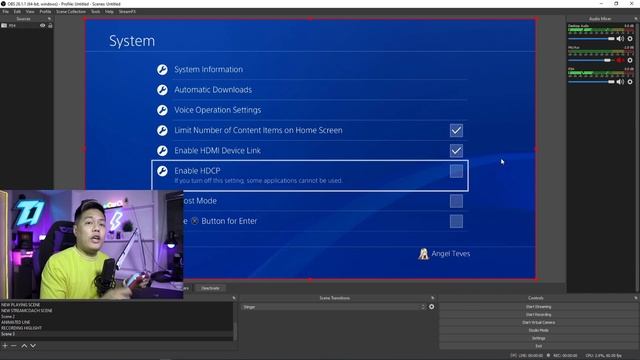Toggle Limit Number of Content Items checkbox
640x360 pixels.
pos(456,131)
